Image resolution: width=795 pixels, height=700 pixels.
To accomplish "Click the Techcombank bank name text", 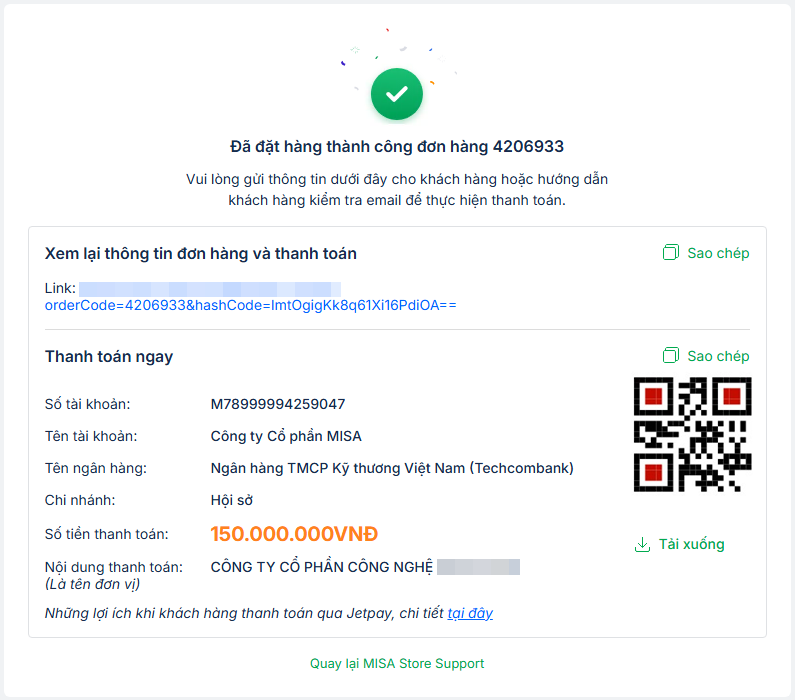I will pyautogui.click(x=392, y=468).
